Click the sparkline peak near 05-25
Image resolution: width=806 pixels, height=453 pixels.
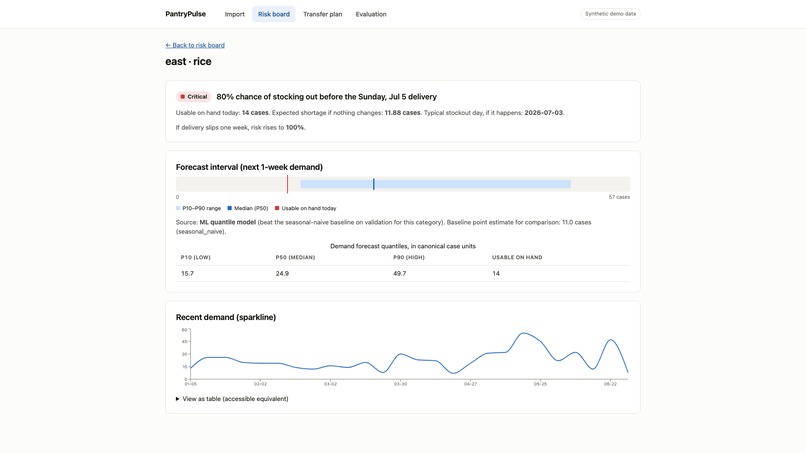[x=523, y=333]
